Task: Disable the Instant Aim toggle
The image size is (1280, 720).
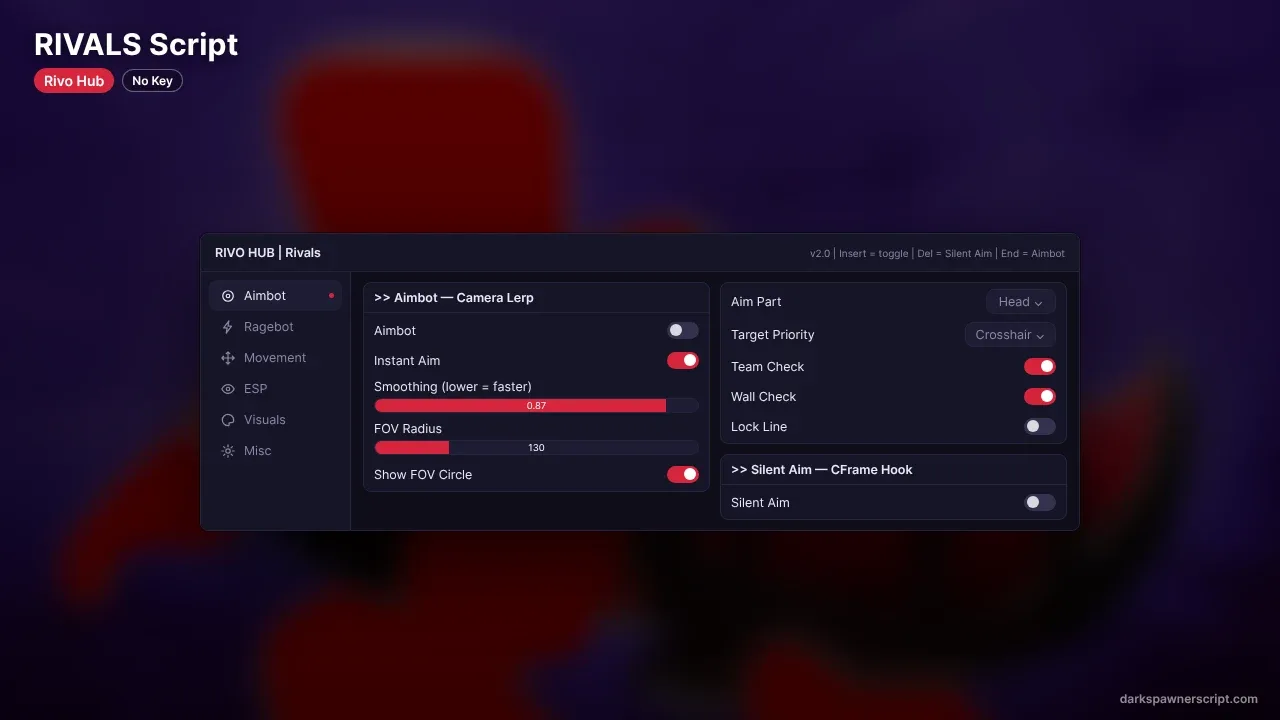Action: (683, 360)
